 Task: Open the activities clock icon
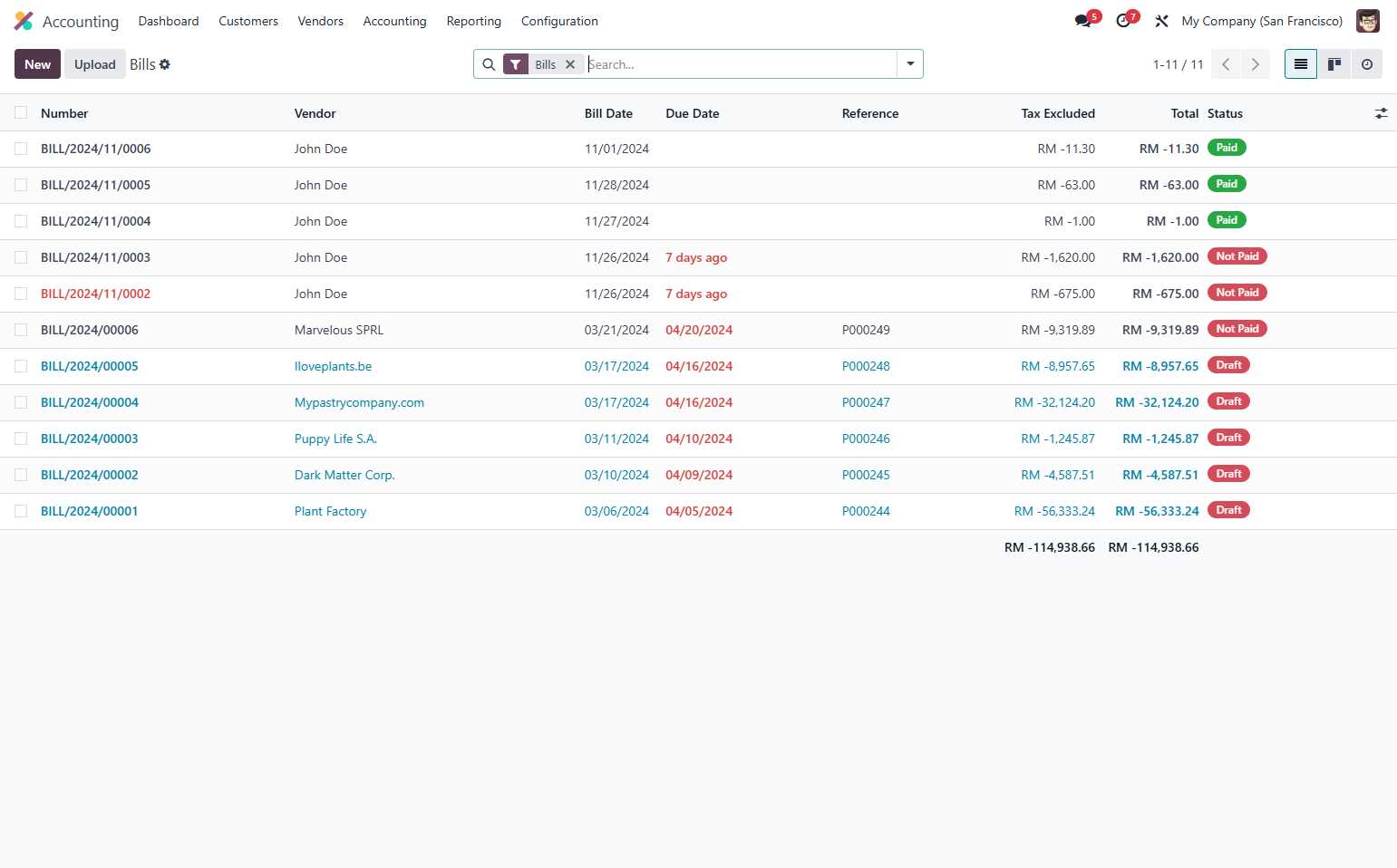[x=1123, y=21]
